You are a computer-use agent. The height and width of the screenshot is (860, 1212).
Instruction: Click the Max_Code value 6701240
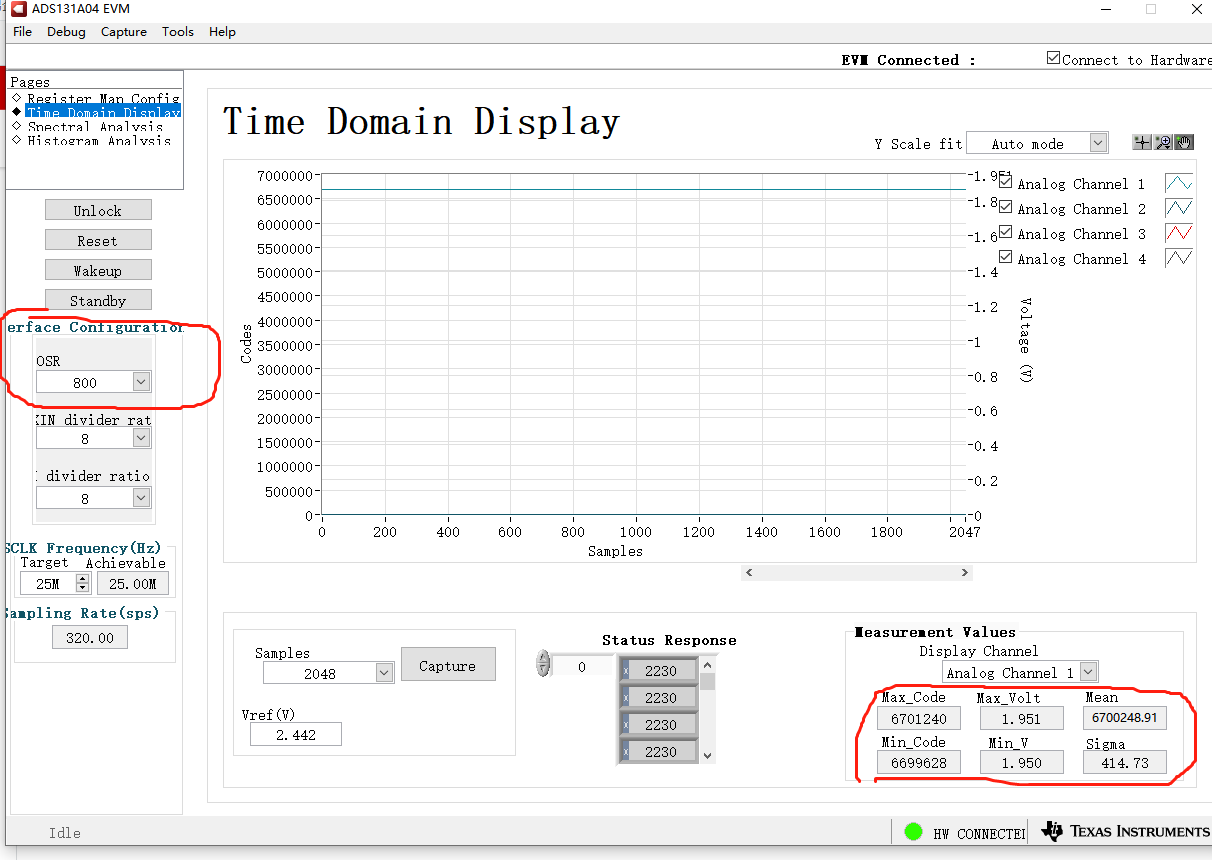(x=919, y=718)
